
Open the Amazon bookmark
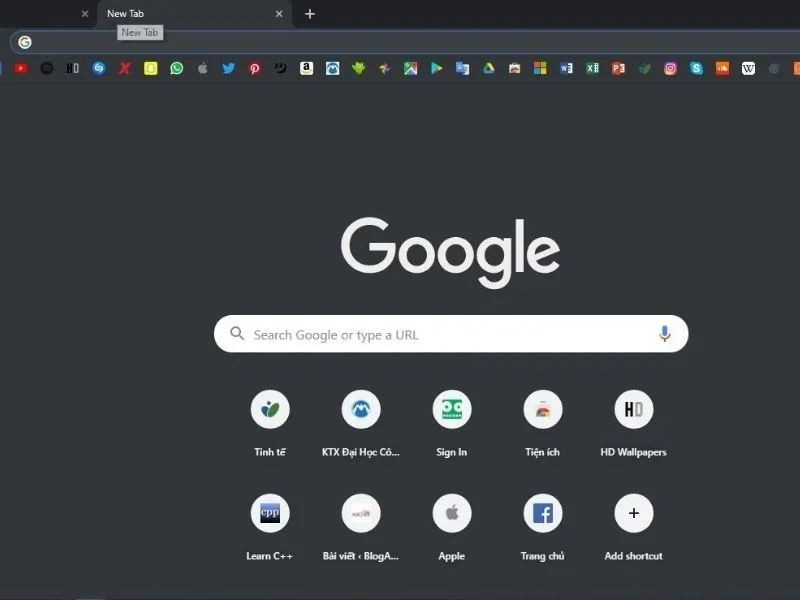point(306,68)
